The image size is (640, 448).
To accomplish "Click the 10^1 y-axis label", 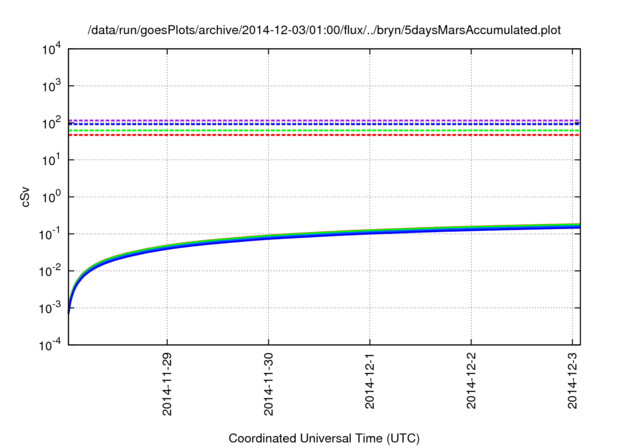I will (x=51, y=160).
